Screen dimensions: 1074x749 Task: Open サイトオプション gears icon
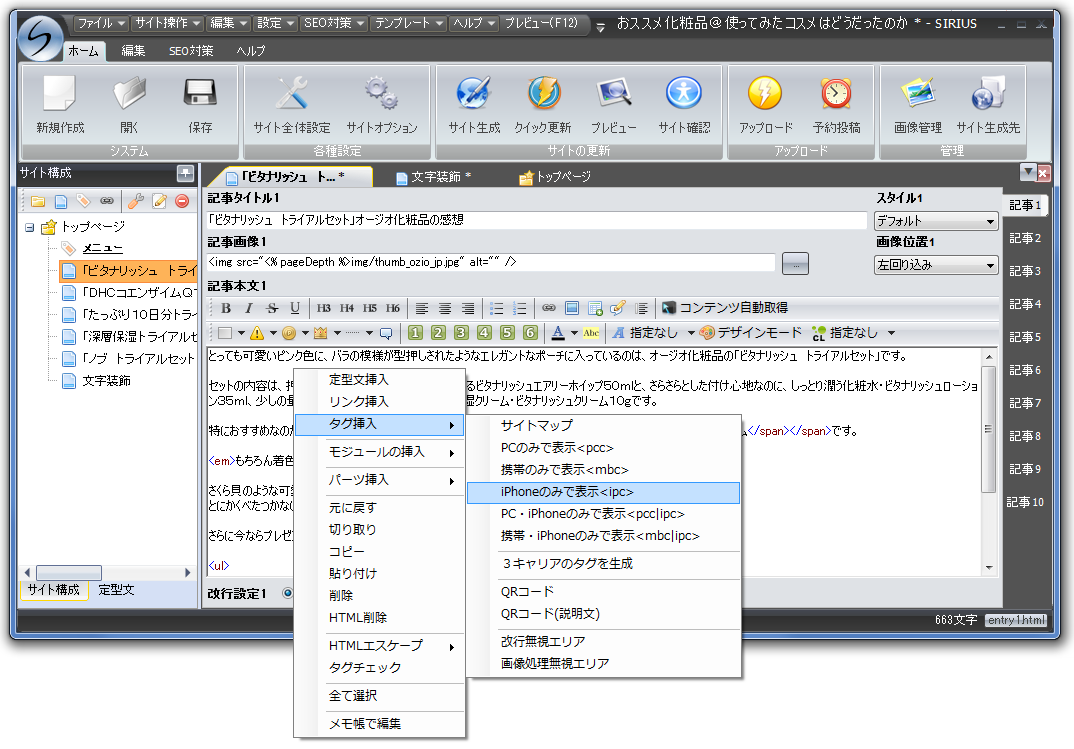pyautogui.click(x=381, y=93)
